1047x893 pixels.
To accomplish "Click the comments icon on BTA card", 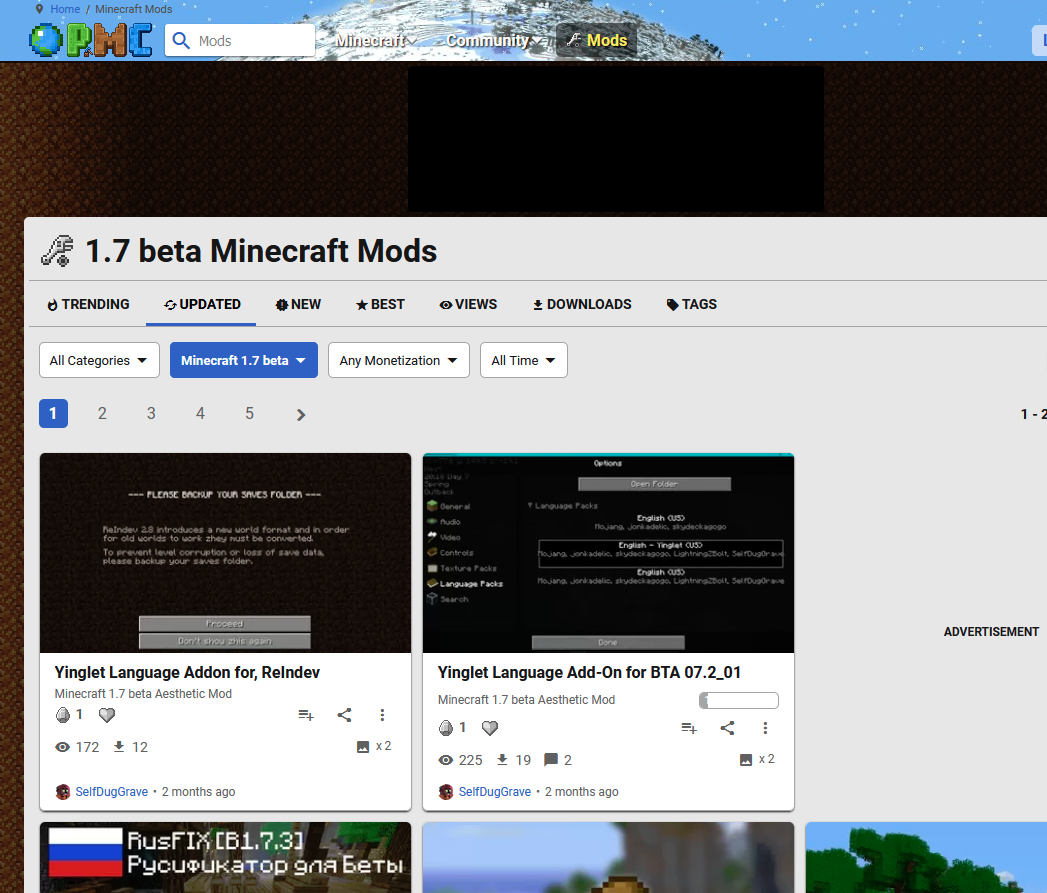I will (551, 760).
